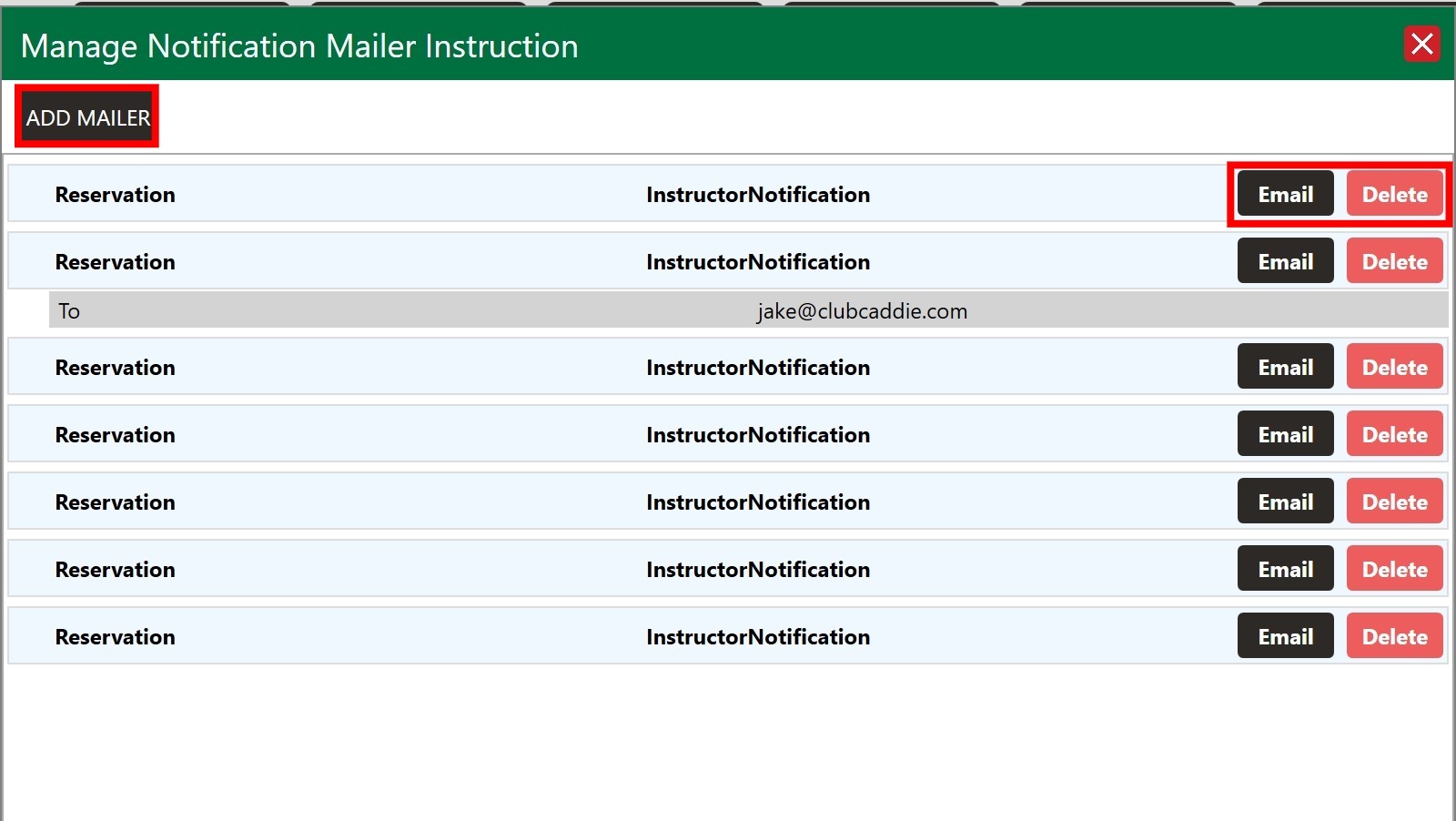This screenshot has width=1456, height=821.
Task: Open Email for the second Reservation row
Action: tap(1285, 261)
